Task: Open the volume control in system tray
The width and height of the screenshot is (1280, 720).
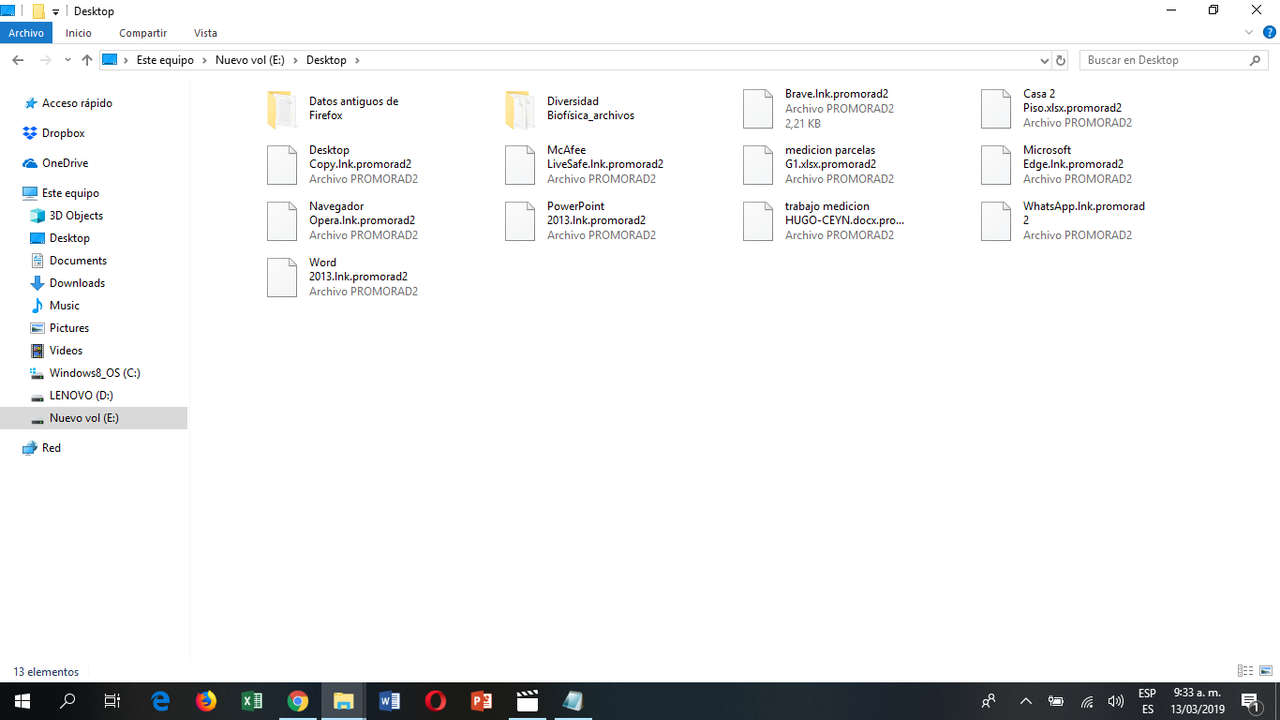Action: (x=1116, y=701)
